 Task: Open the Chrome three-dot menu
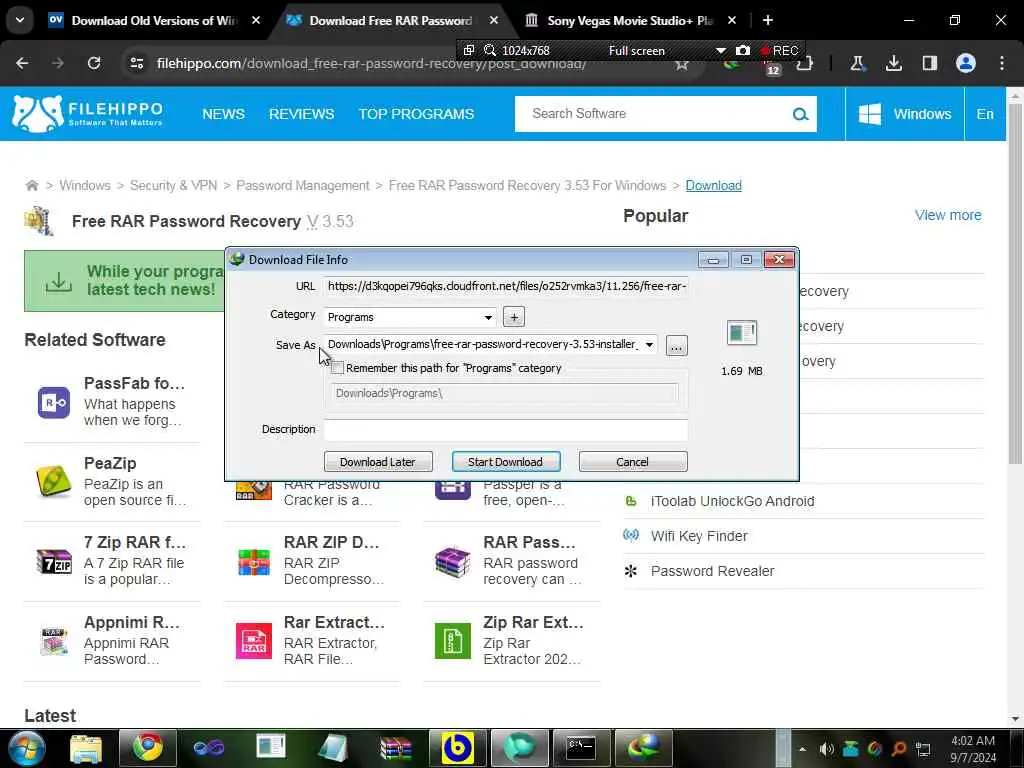click(x=1002, y=63)
